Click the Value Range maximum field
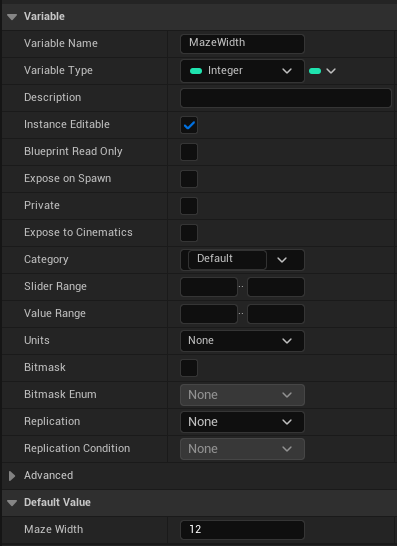 [x=276, y=314]
